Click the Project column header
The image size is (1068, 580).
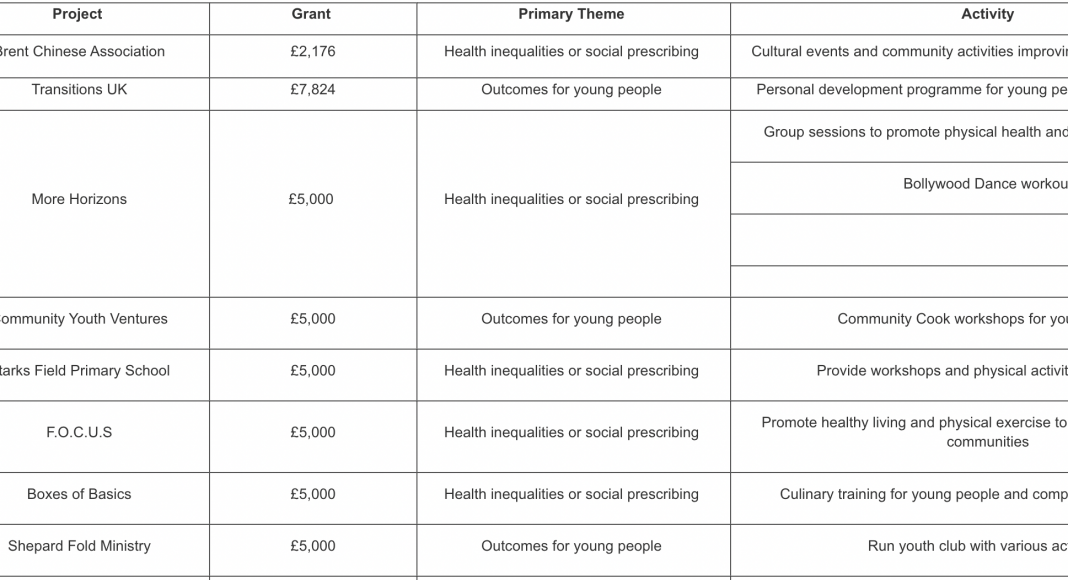tap(77, 14)
